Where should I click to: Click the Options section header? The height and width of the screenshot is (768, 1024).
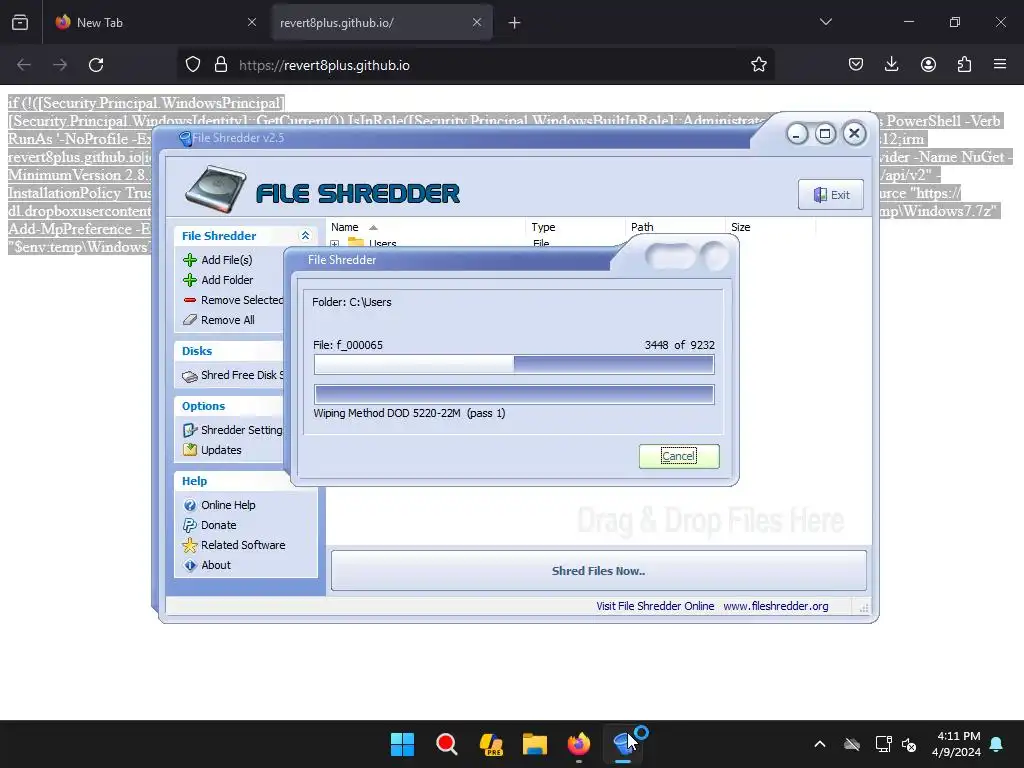[203, 406]
